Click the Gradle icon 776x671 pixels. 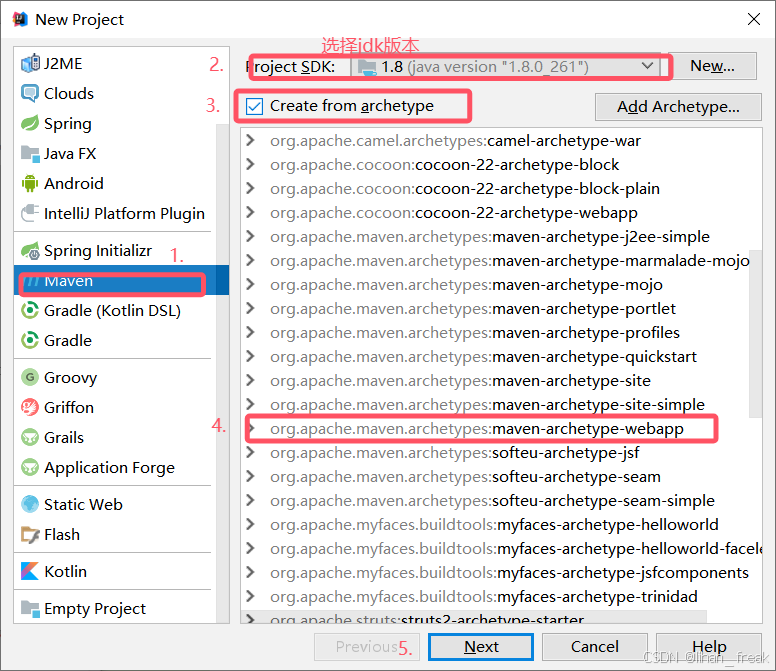(x=30, y=340)
